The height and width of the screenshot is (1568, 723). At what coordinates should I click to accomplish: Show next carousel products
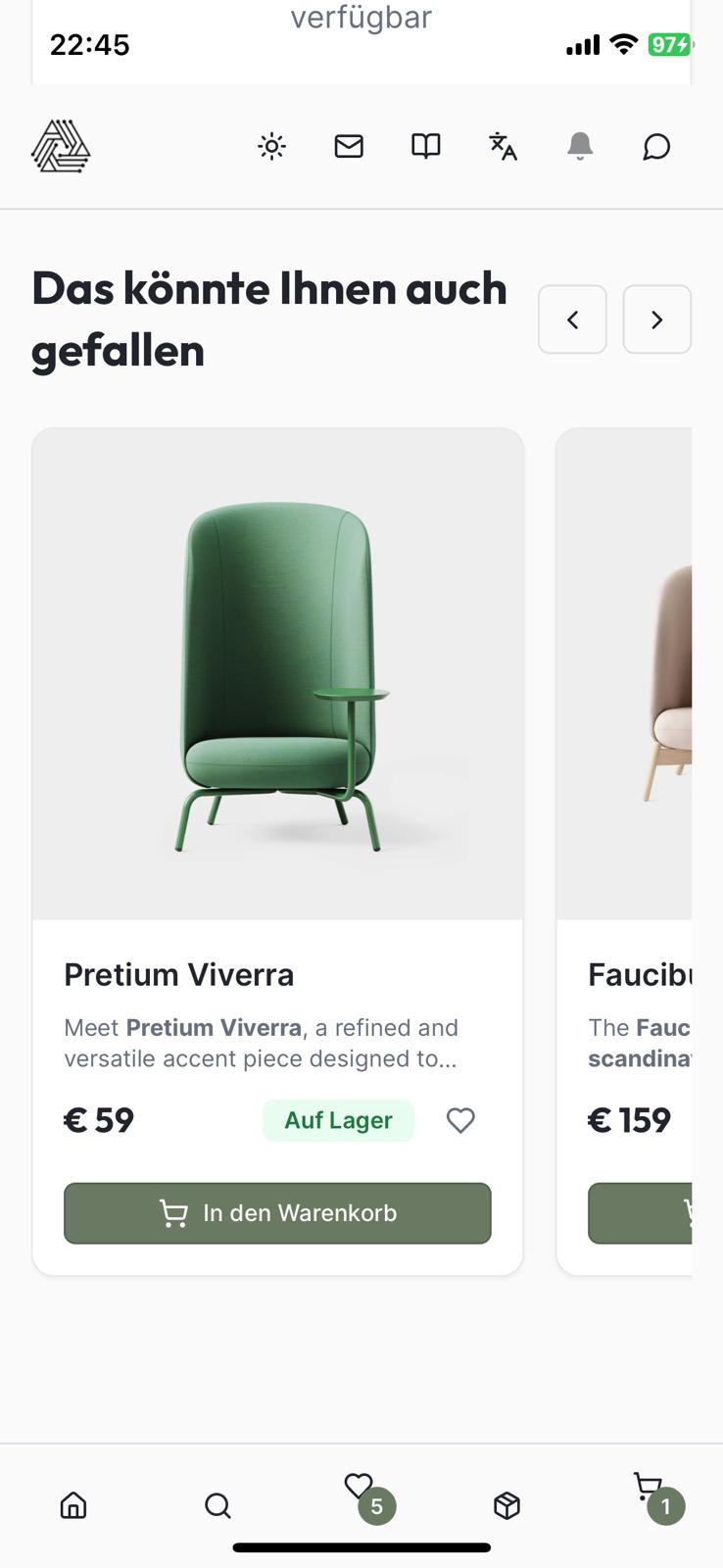point(656,319)
